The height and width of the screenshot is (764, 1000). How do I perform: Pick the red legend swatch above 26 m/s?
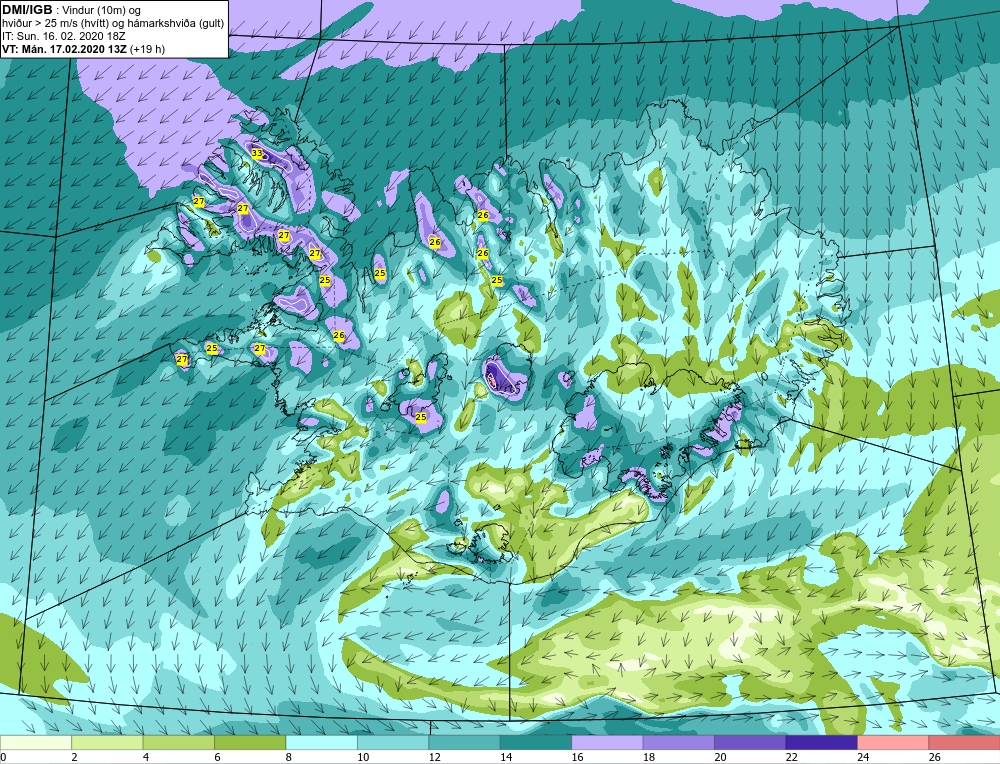click(964, 743)
